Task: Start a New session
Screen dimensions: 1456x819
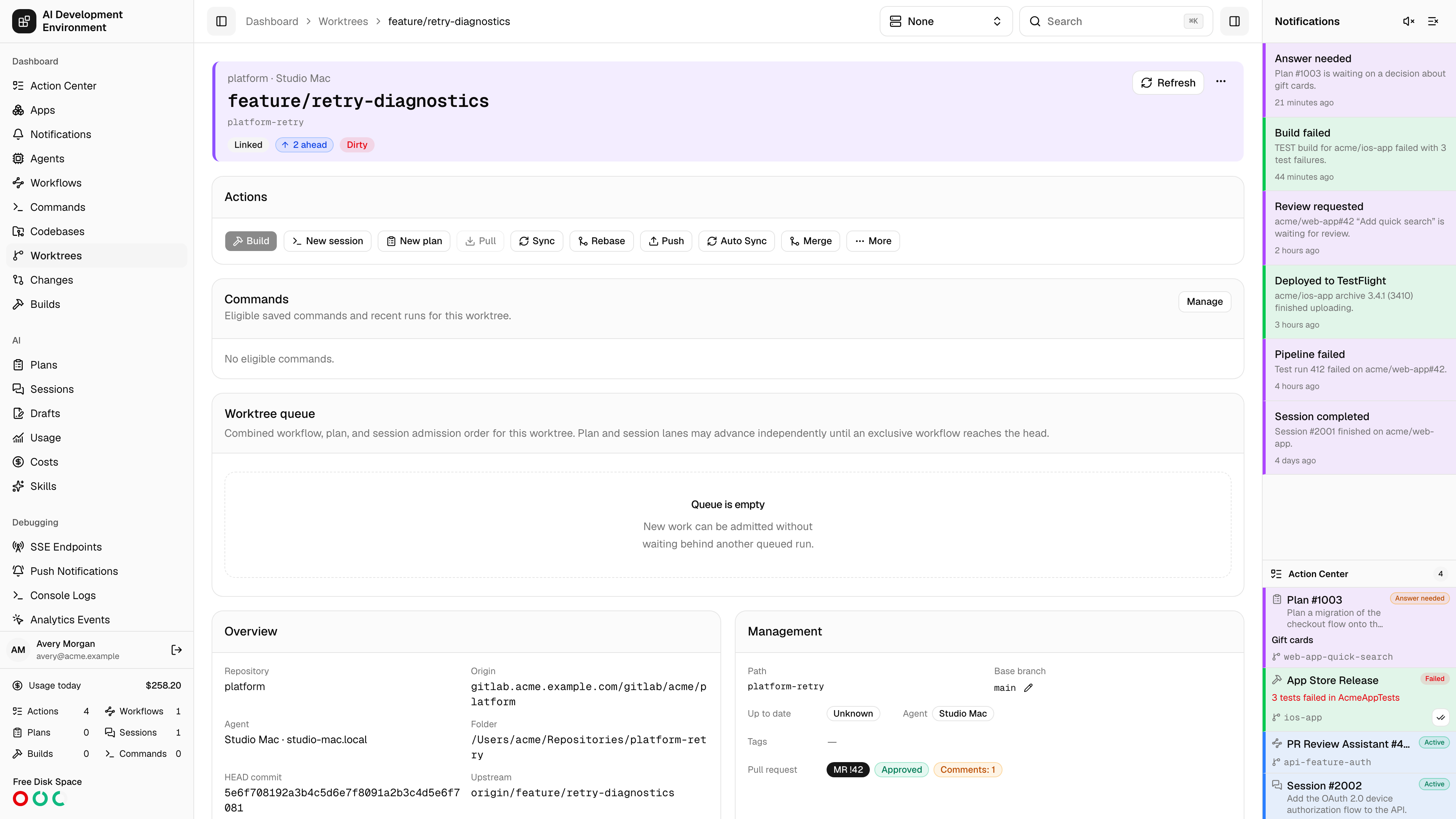Action: click(x=327, y=241)
